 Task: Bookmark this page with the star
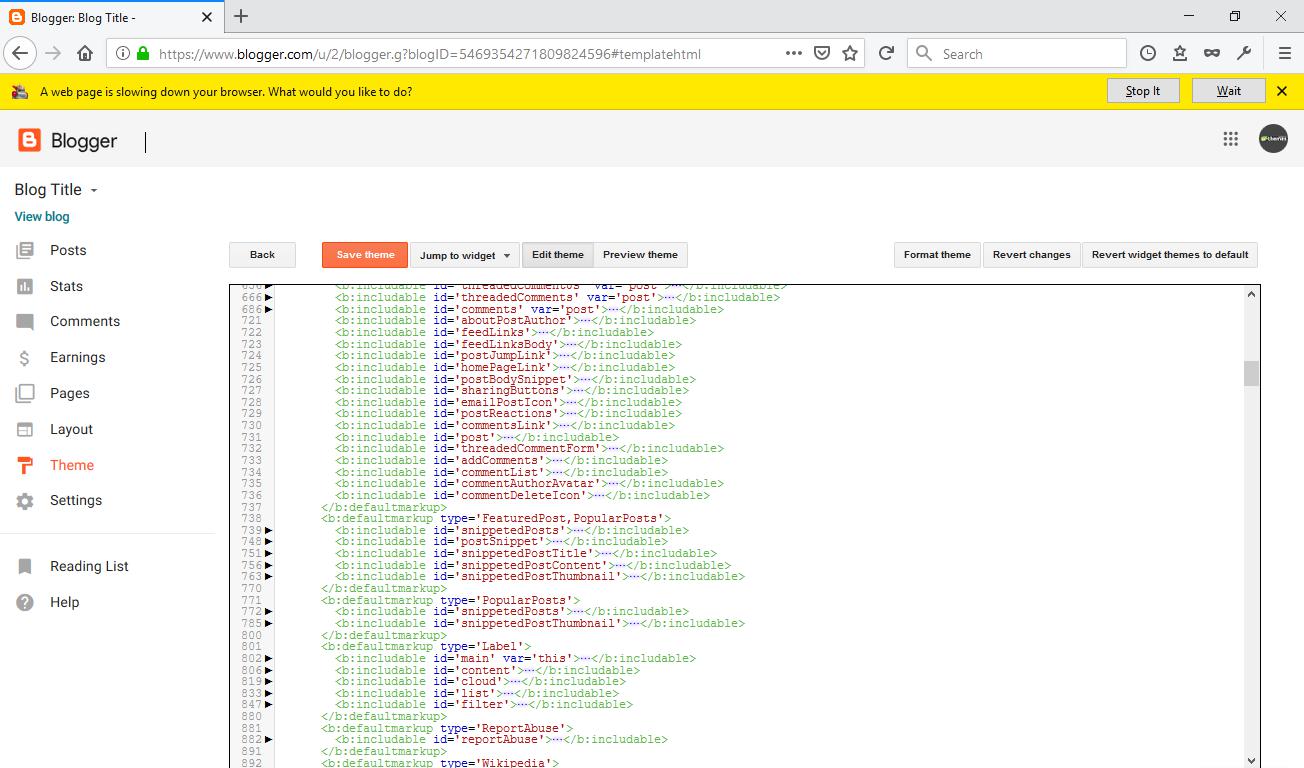click(847, 53)
